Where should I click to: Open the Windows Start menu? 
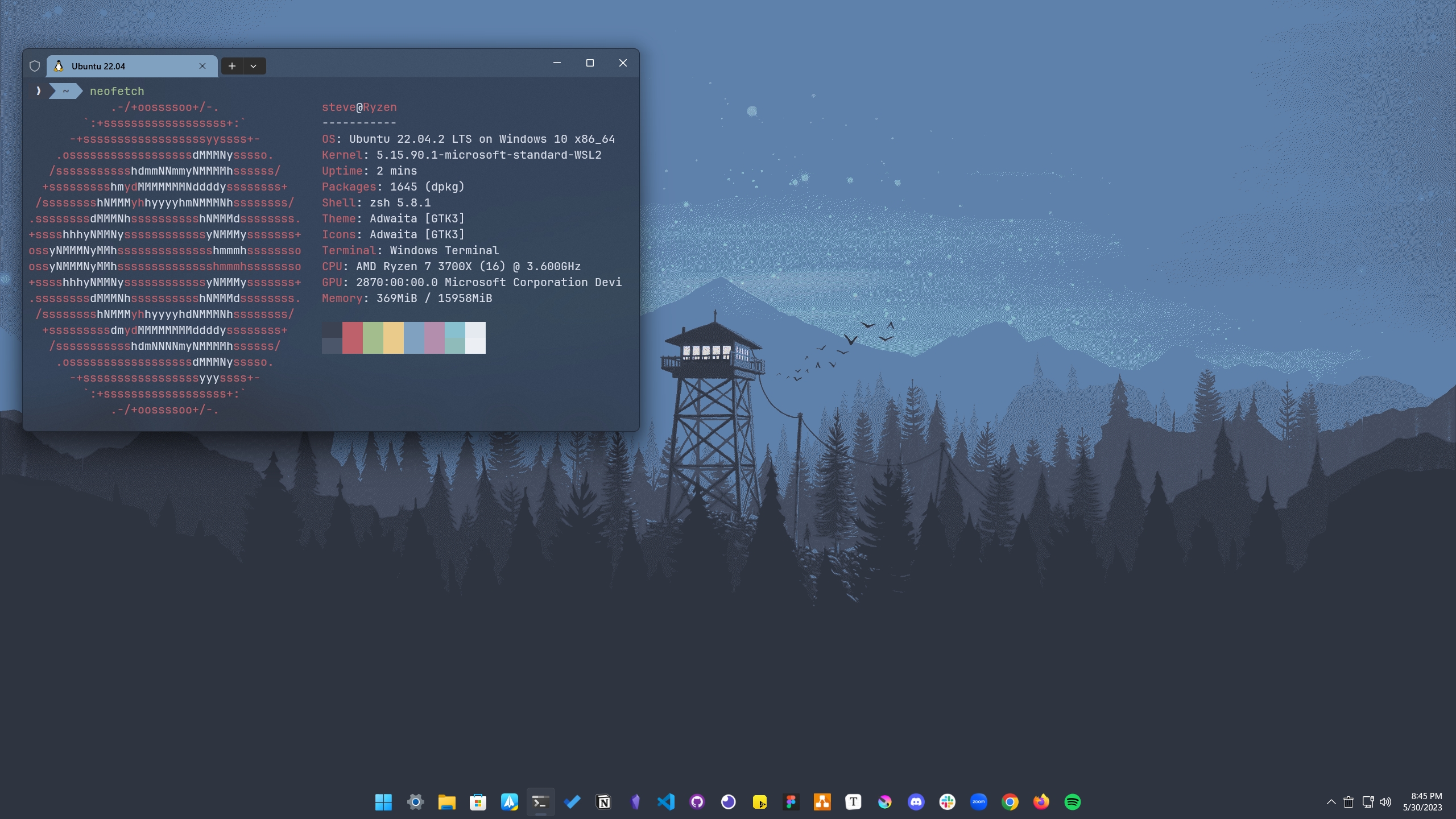384,802
